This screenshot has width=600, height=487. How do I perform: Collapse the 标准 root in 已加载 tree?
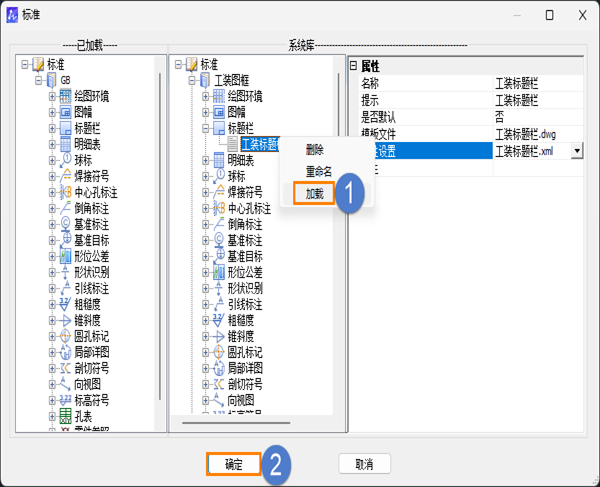[x=25, y=64]
